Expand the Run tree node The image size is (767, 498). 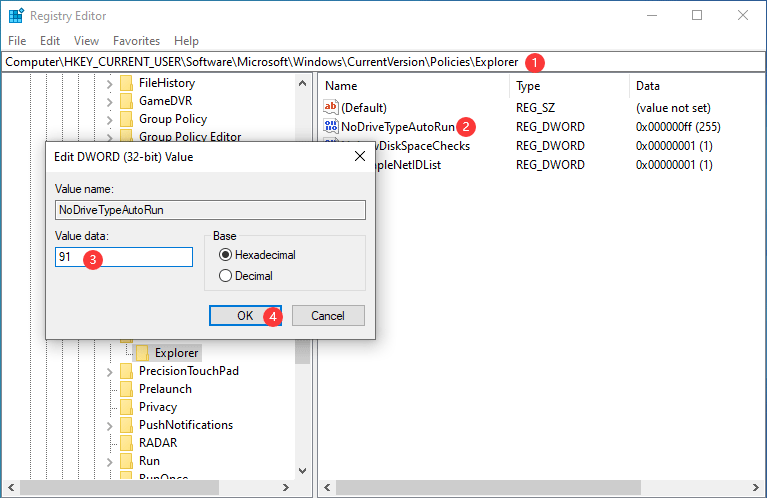tap(110, 462)
